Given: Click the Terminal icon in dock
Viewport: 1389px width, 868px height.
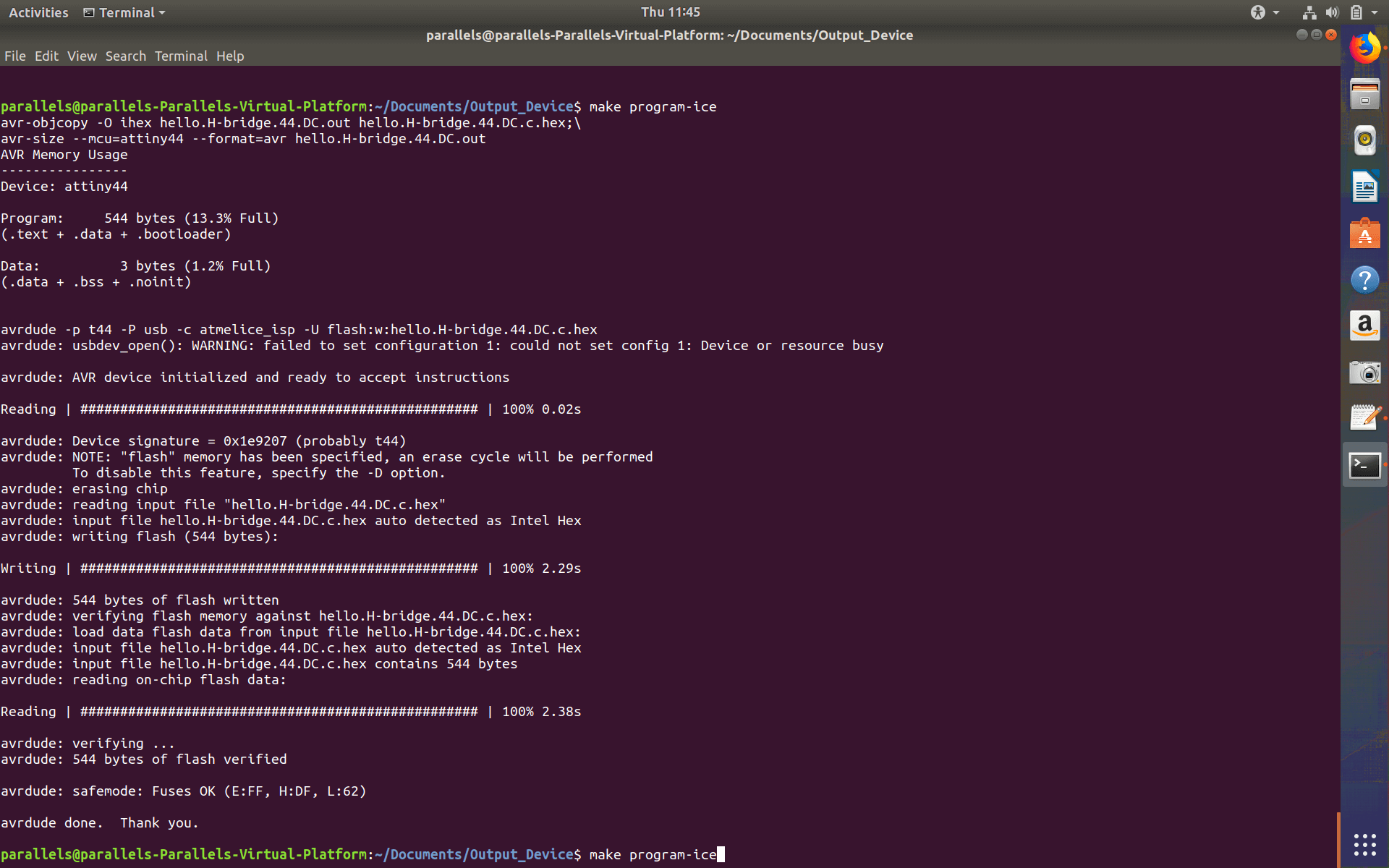Looking at the screenshot, I should point(1364,465).
